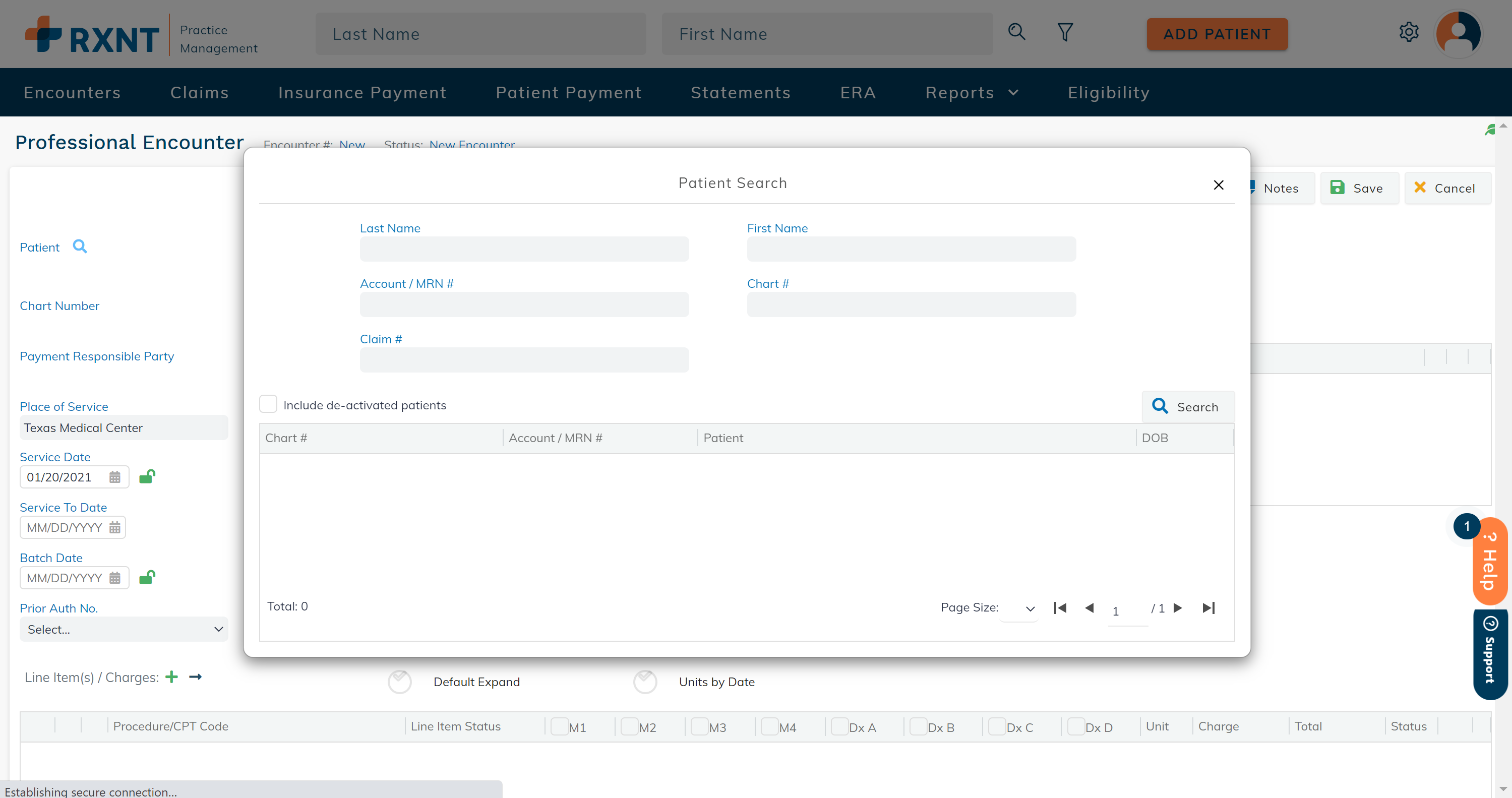Open the Eligibility tab
Viewport: 1512px width, 798px height.
(1109, 93)
